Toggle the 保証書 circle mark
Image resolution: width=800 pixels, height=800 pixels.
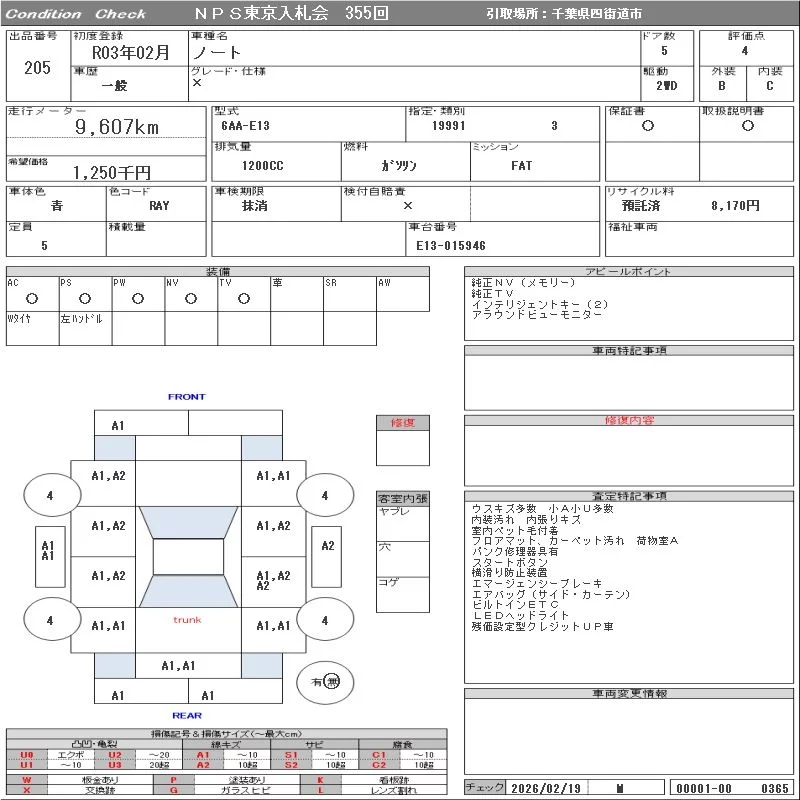pos(648,126)
